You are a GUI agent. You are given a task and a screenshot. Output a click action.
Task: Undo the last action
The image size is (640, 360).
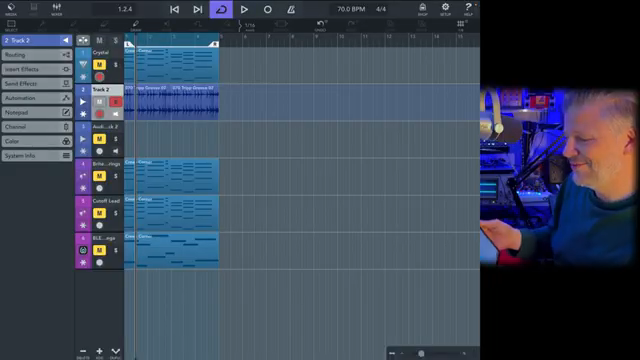[x=320, y=25]
